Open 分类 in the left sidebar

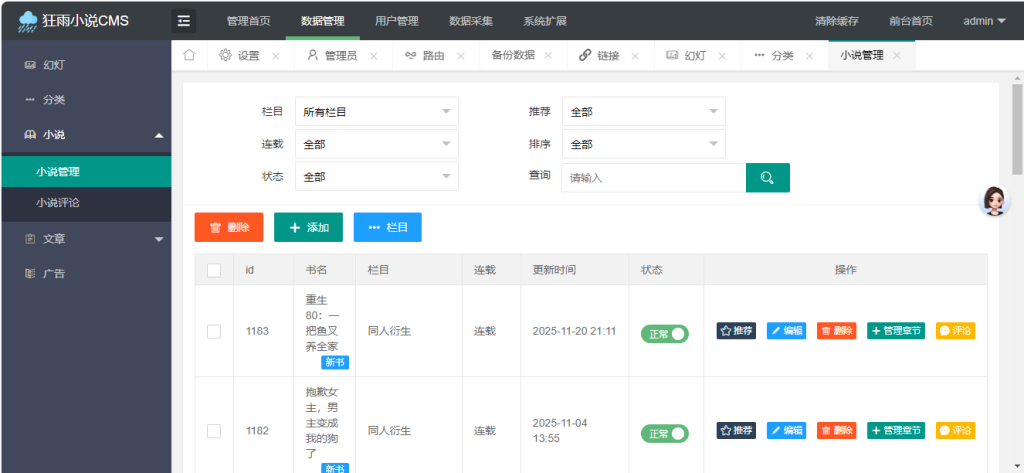click(86, 100)
